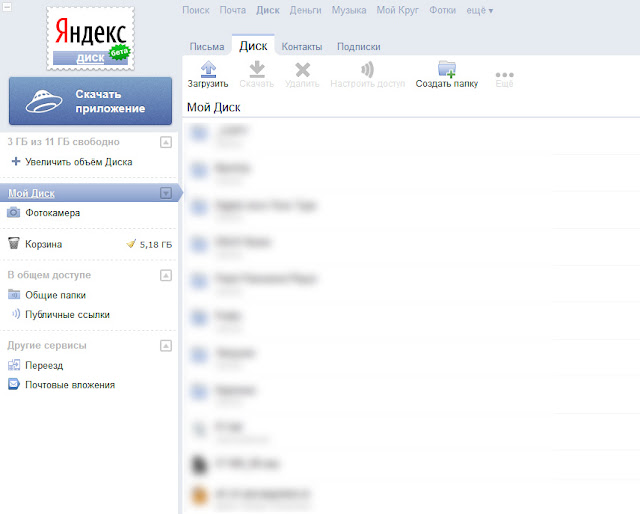Viewport: 640px width, 514px height.
Task: Open Музыка in top navigation
Action: [349, 10]
